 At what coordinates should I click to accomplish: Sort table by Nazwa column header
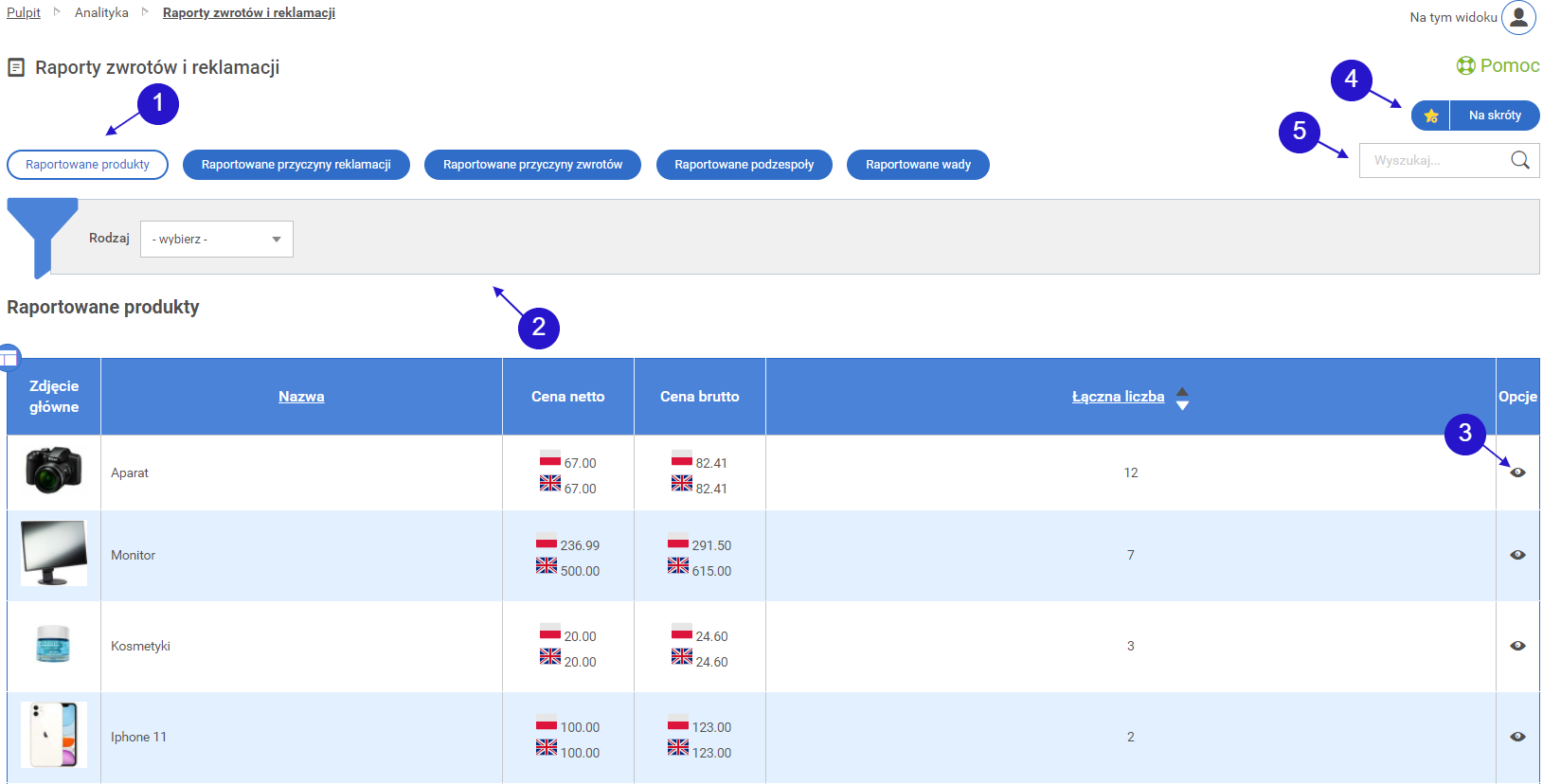click(301, 397)
